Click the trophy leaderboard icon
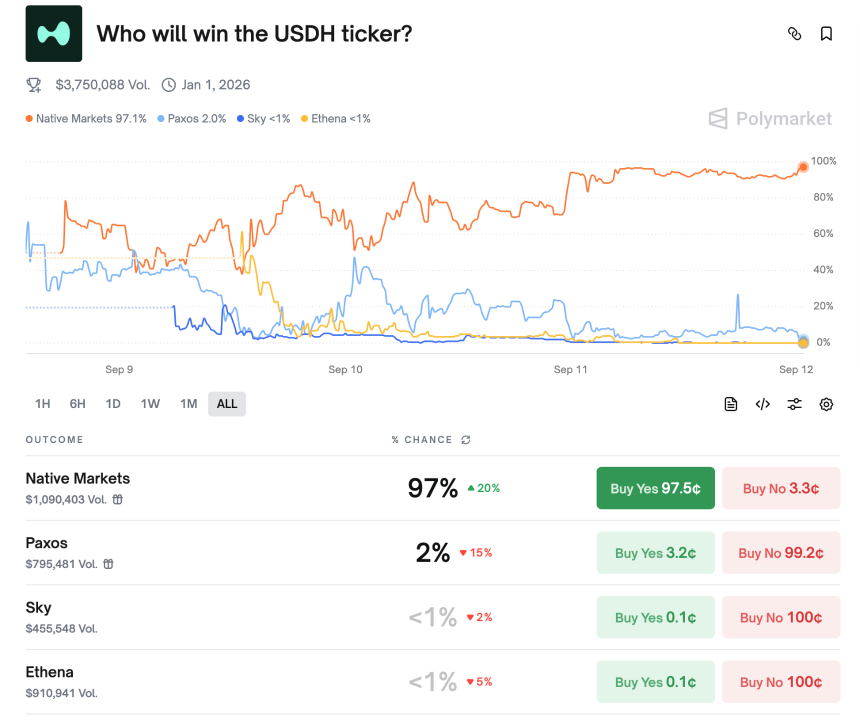The height and width of the screenshot is (725, 860). click(32, 85)
